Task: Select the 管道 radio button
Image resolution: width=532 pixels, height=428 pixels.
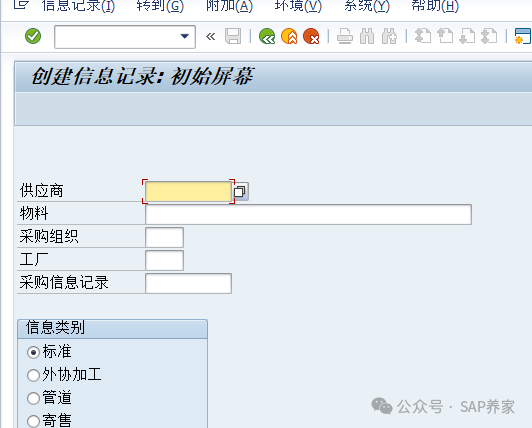Action: [33, 398]
